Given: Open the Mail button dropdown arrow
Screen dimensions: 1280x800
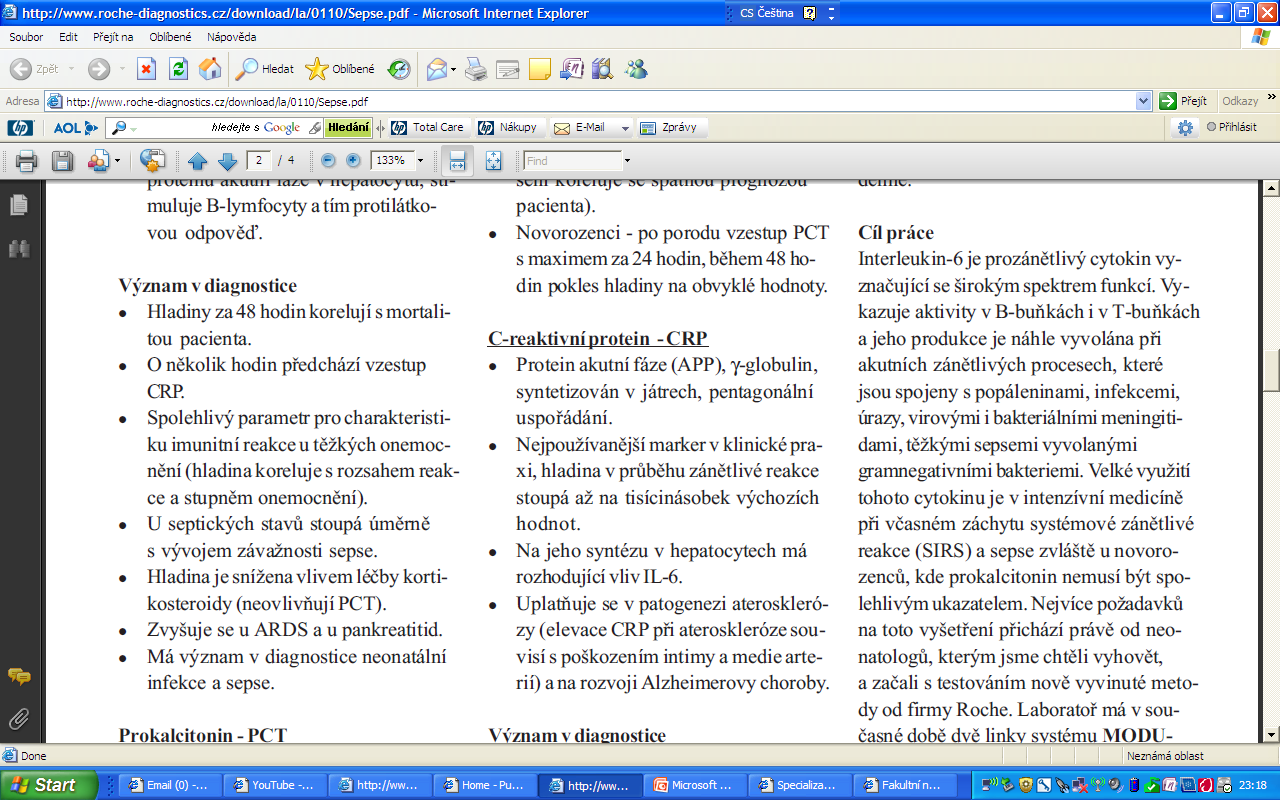Looking at the screenshot, I should pyautogui.click(x=454, y=69).
